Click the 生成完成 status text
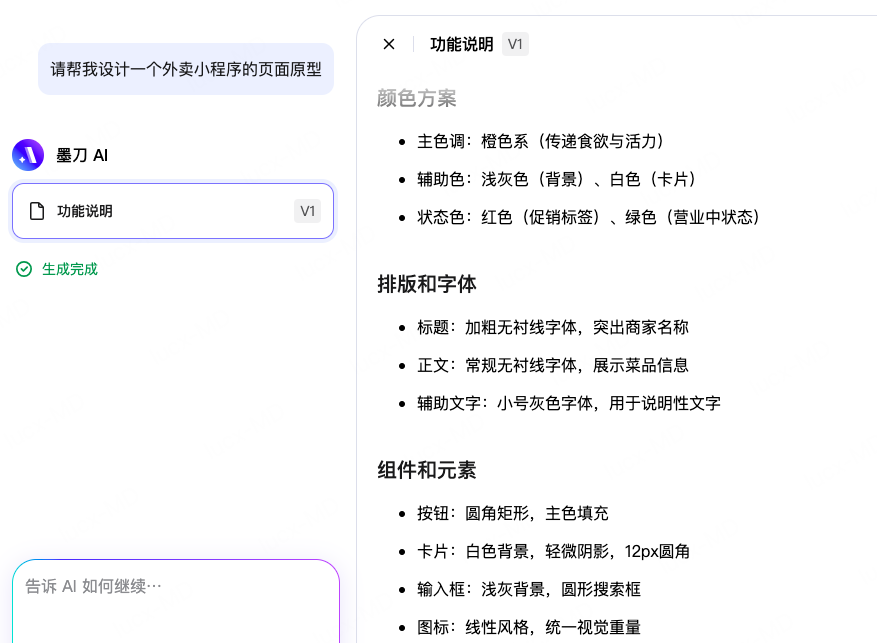This screenshot has height=643, width=877. (x=70, y=269)
